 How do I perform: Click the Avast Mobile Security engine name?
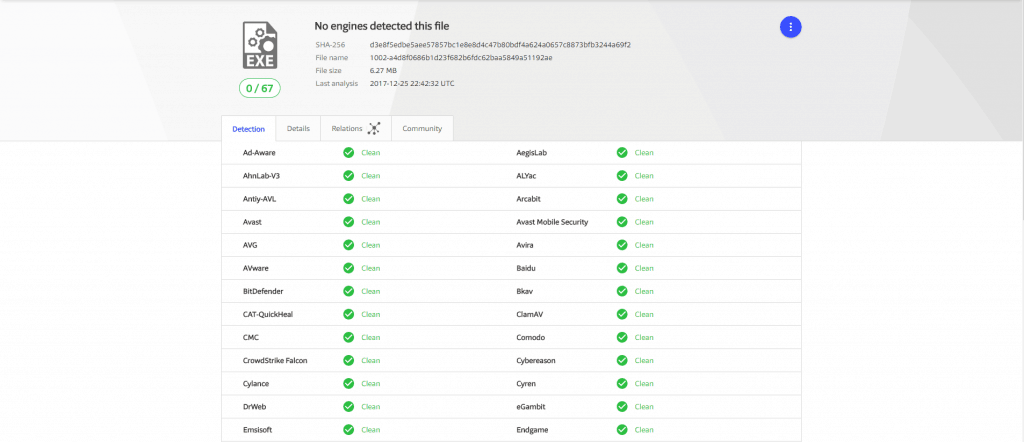pos(552,222)
